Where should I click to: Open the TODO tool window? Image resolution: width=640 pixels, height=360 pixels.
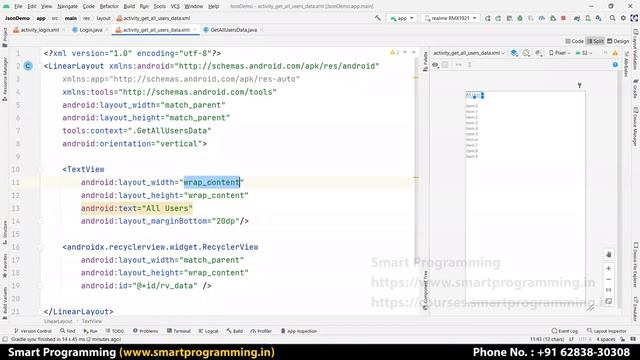tap(115, 331)
